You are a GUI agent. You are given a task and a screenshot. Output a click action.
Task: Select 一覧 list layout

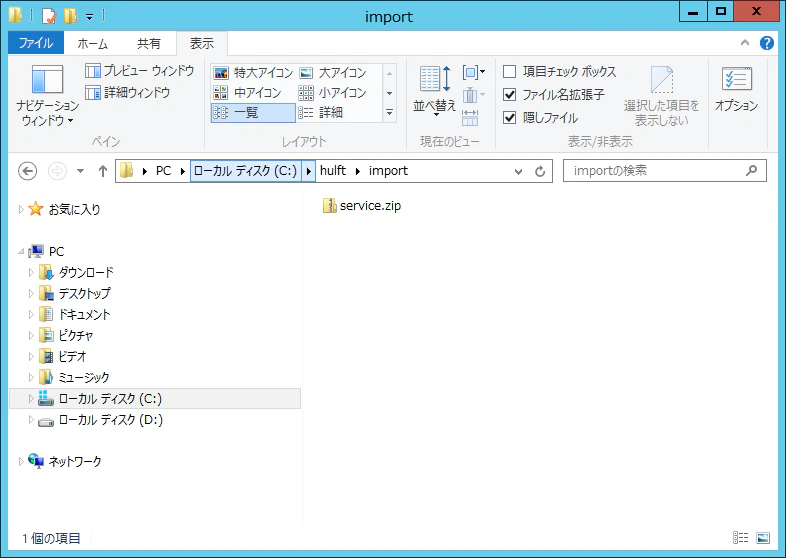click(x=253, y=113)
